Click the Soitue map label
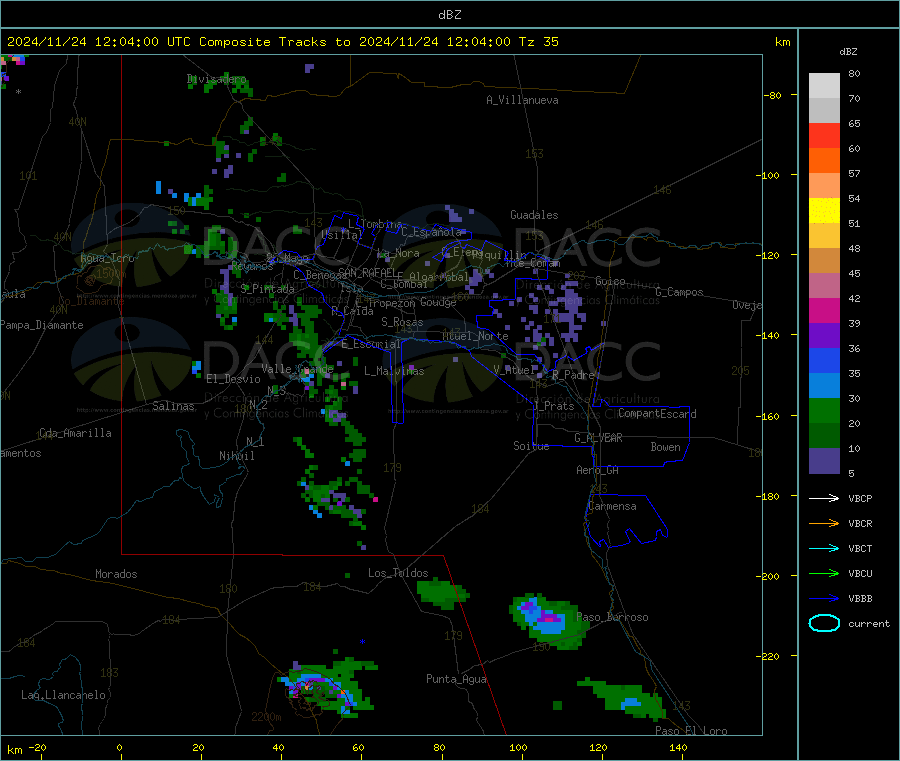The image size is (900, 761). click(531, 446)
